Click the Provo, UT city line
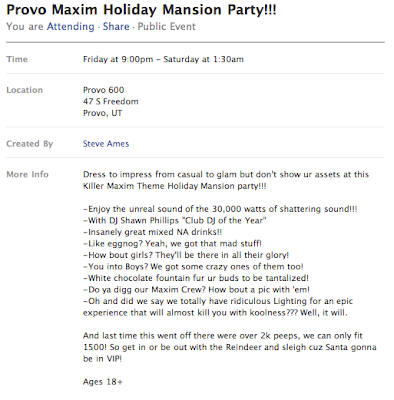The image size is (394, 400). point(102,113)
